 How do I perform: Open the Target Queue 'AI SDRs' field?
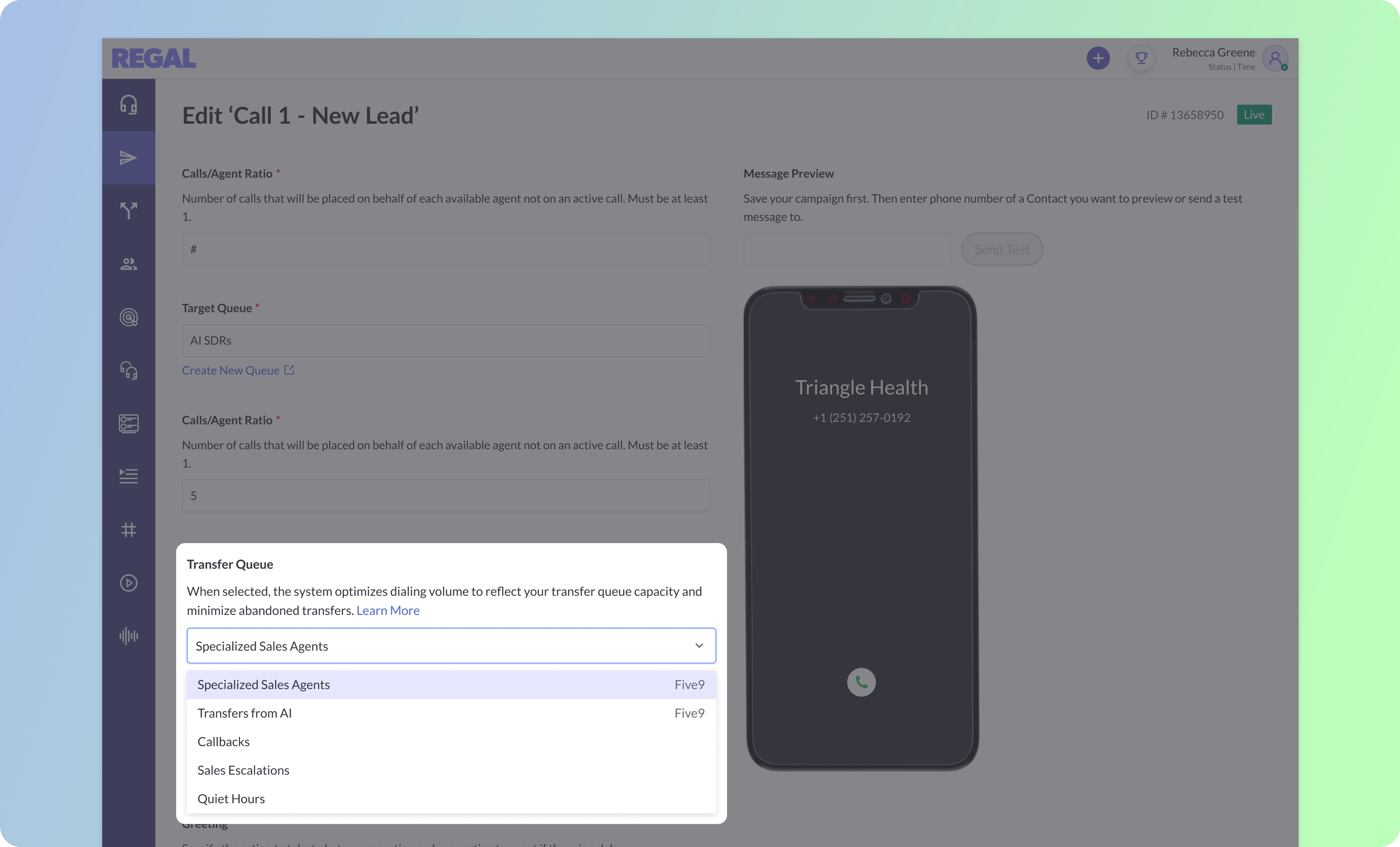pos(445,340)
